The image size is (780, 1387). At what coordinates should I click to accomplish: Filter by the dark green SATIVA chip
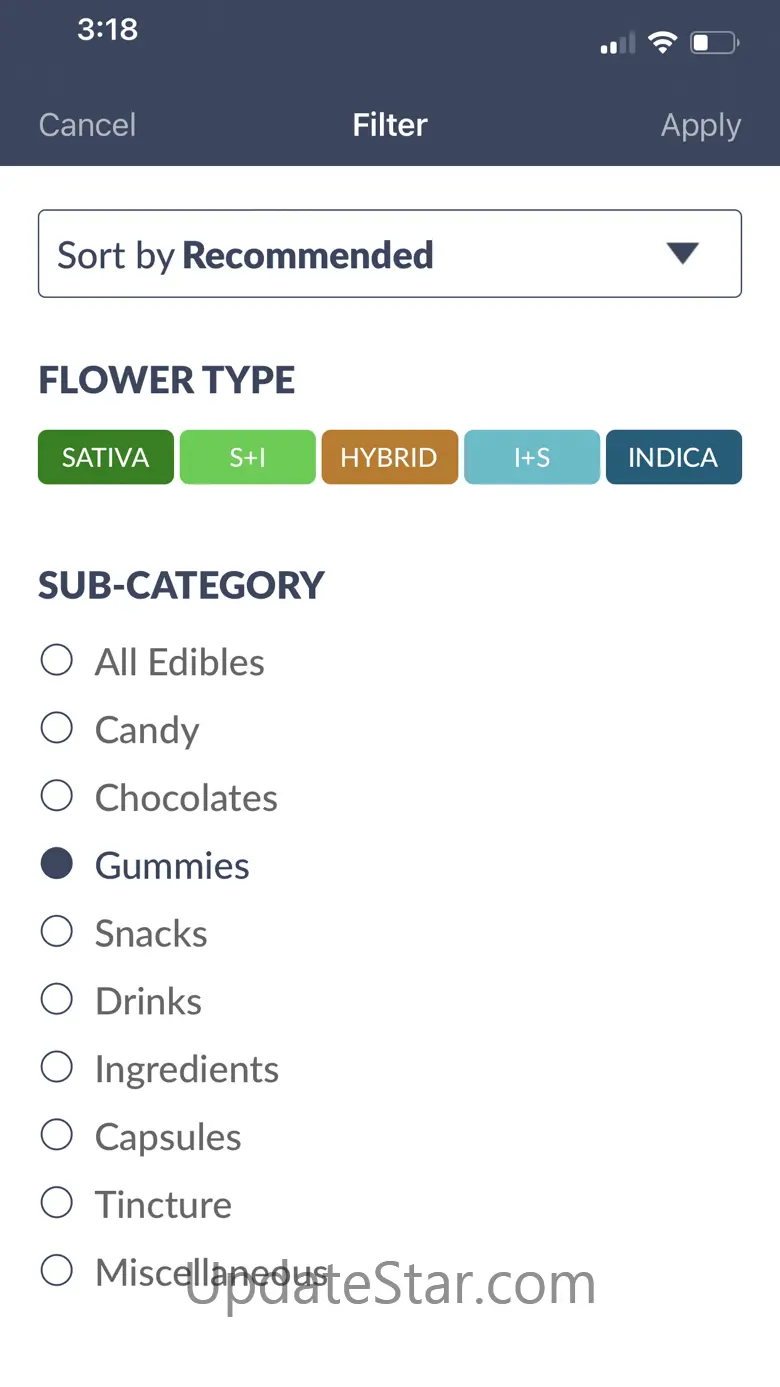pyautogui.click(x=106, y=457)
